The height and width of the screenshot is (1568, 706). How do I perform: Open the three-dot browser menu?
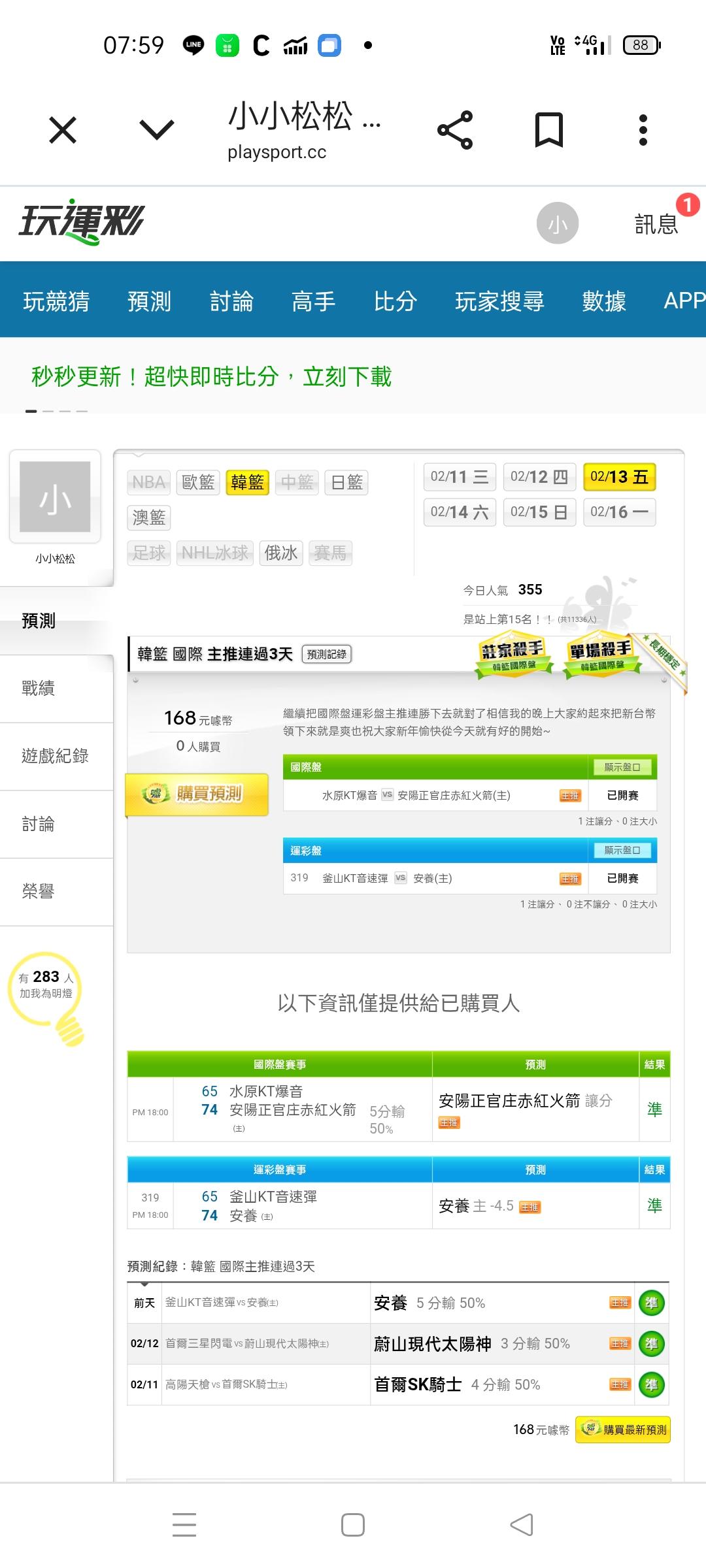click(x=643, y=130)
